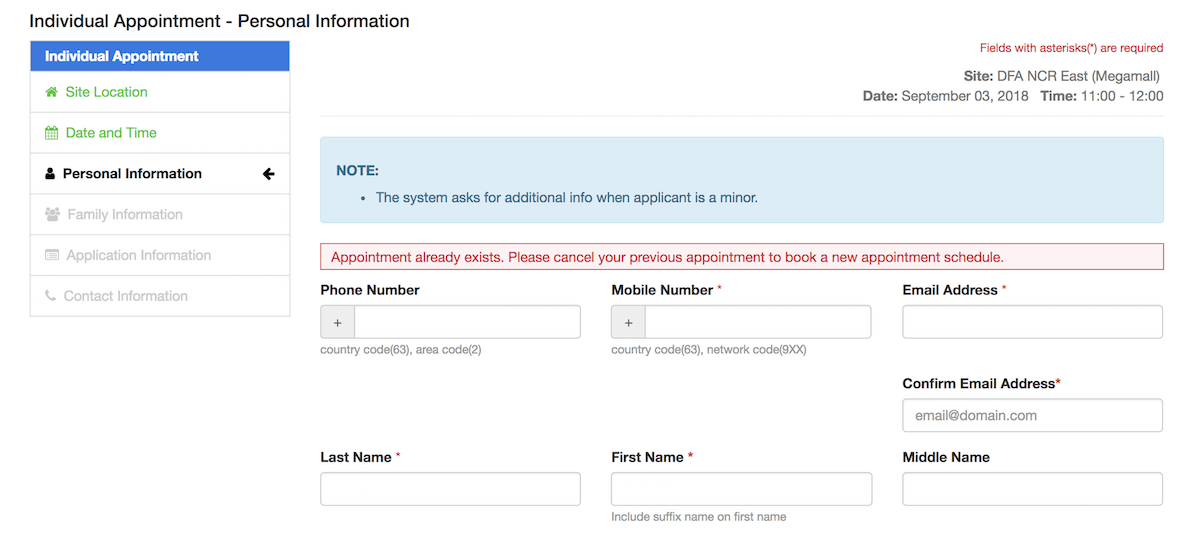Open the Application Information step
Screen dimensions: 1200x541
(138, 256)
